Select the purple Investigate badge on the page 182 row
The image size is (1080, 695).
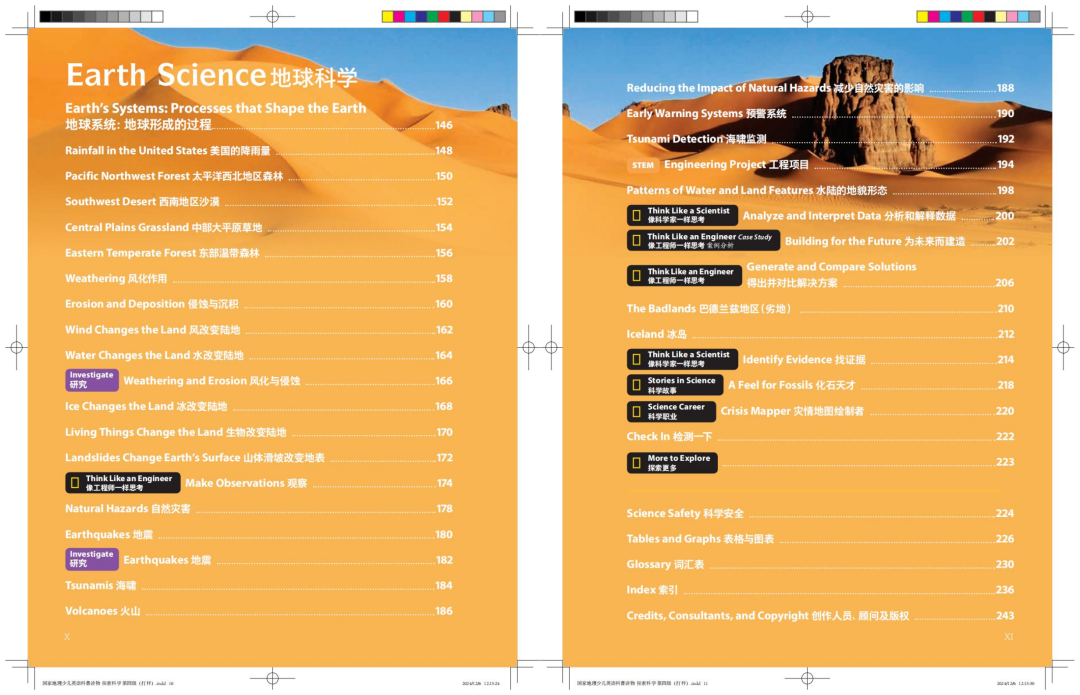click(x=92, y=559)
